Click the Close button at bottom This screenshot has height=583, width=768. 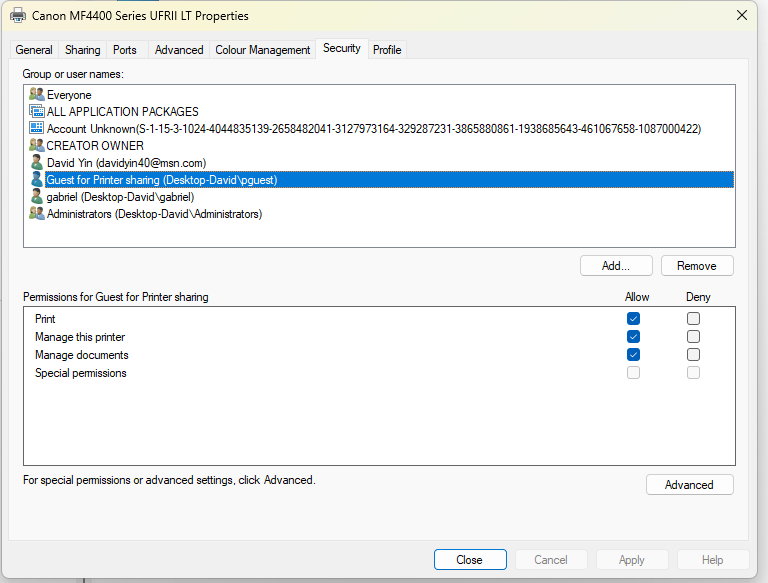coord(470,559)
